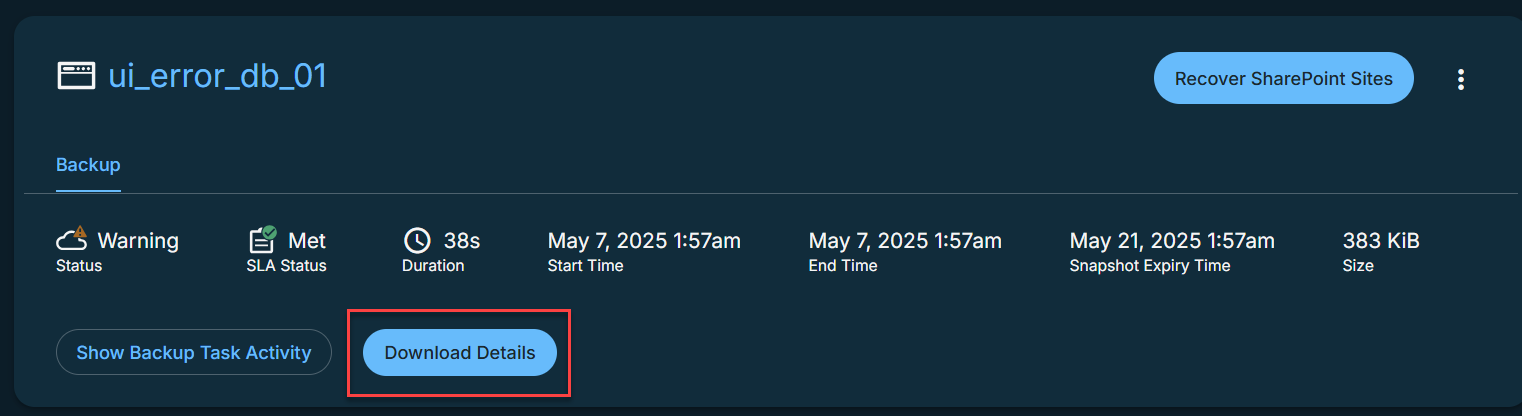Click the cloud warning status icon
The height and width of the screenshot is (416, 1522).
point(73,240)
